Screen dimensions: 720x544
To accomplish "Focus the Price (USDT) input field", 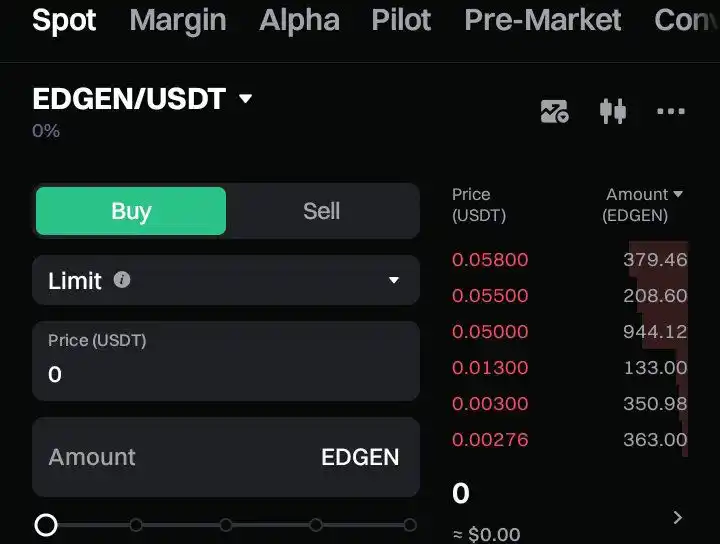I will pos(226,361).
